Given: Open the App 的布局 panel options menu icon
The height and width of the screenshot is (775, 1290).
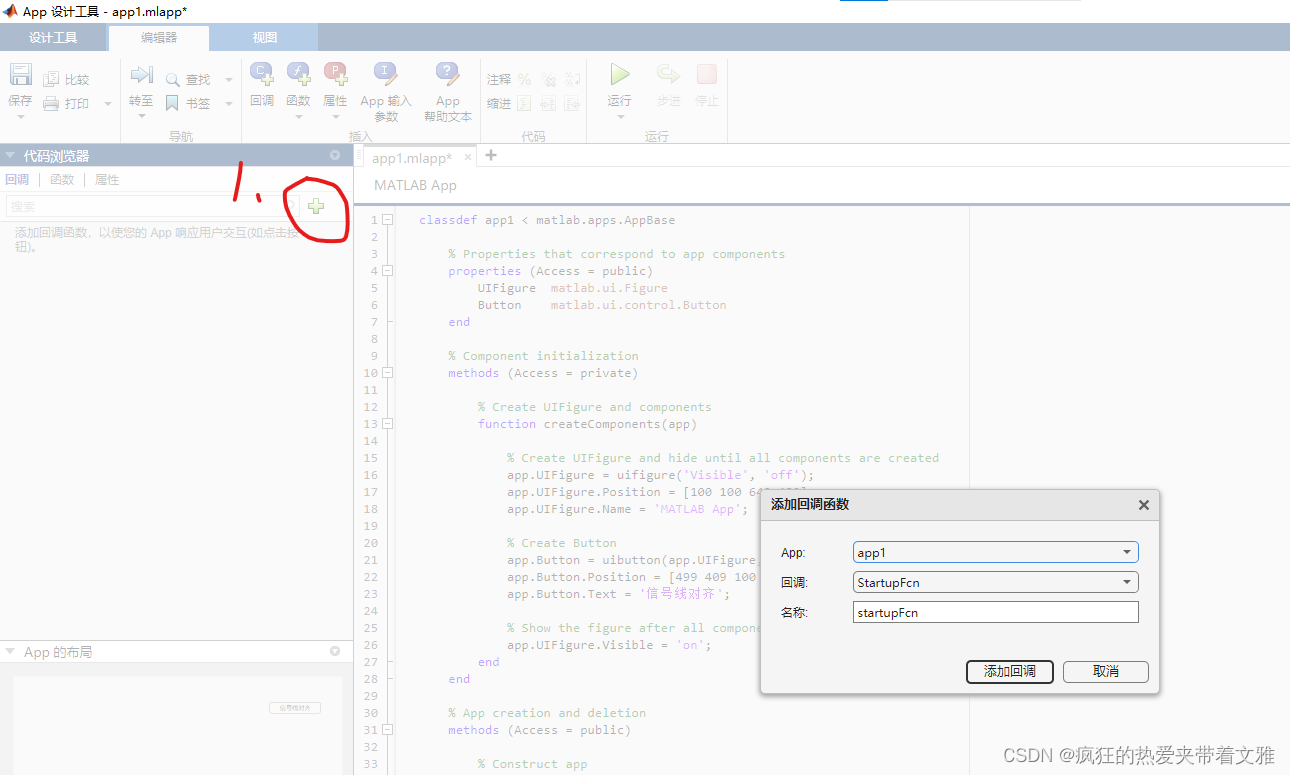Looking at the screenshot, I should point(335,651).
